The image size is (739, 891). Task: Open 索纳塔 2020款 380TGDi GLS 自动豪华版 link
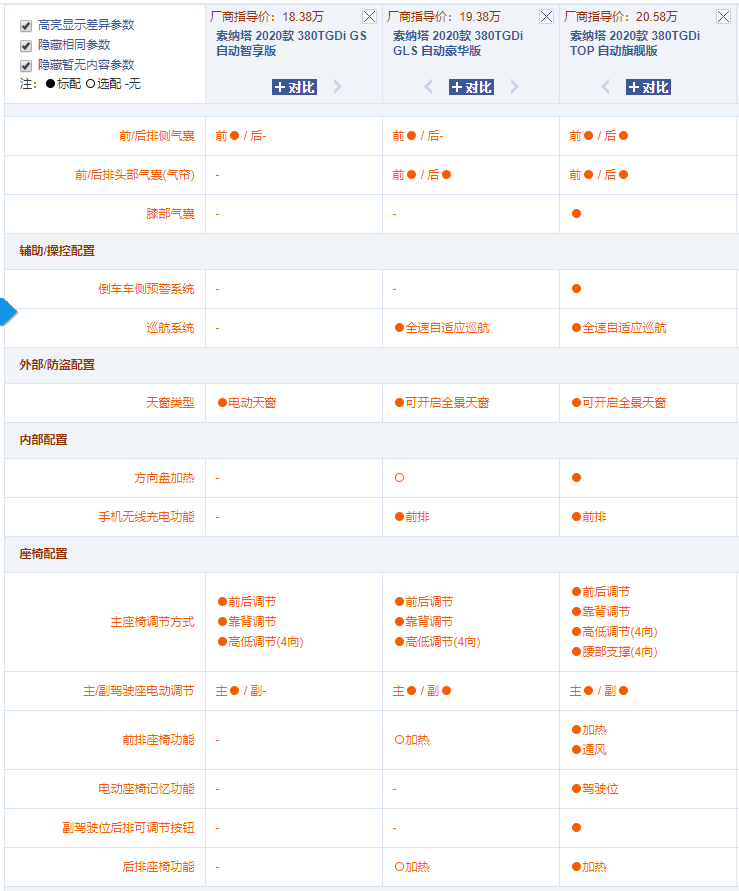(x=458, y=43)
